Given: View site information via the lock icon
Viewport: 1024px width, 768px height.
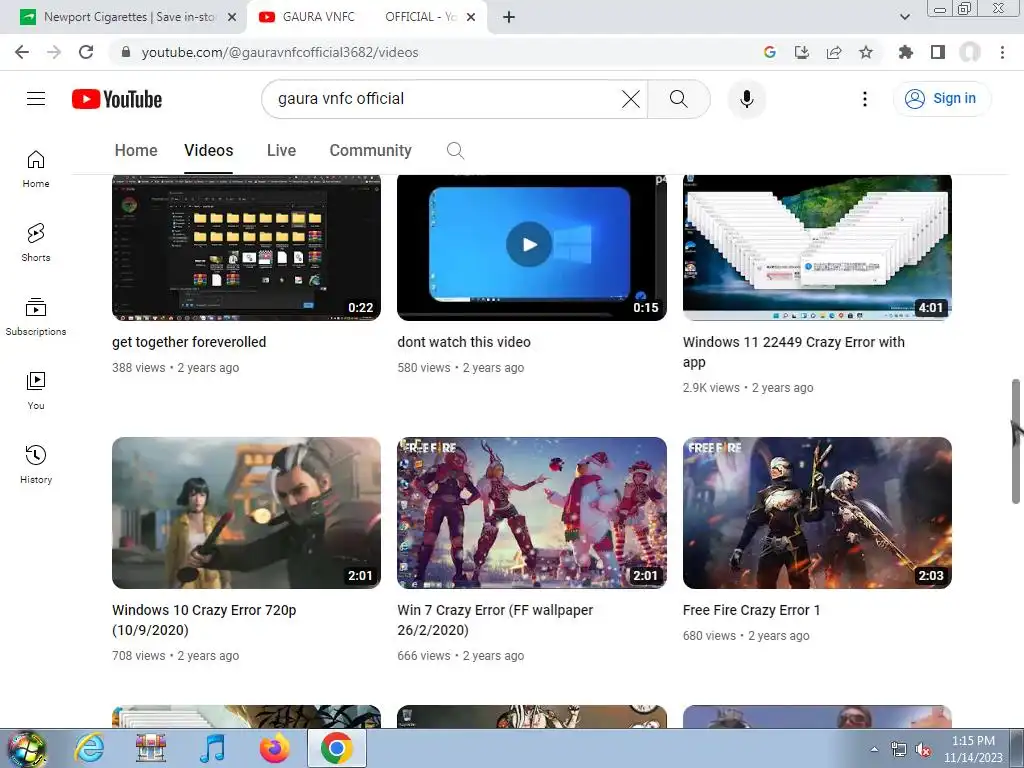Looking at the screenshot, I should click(126, 52).
